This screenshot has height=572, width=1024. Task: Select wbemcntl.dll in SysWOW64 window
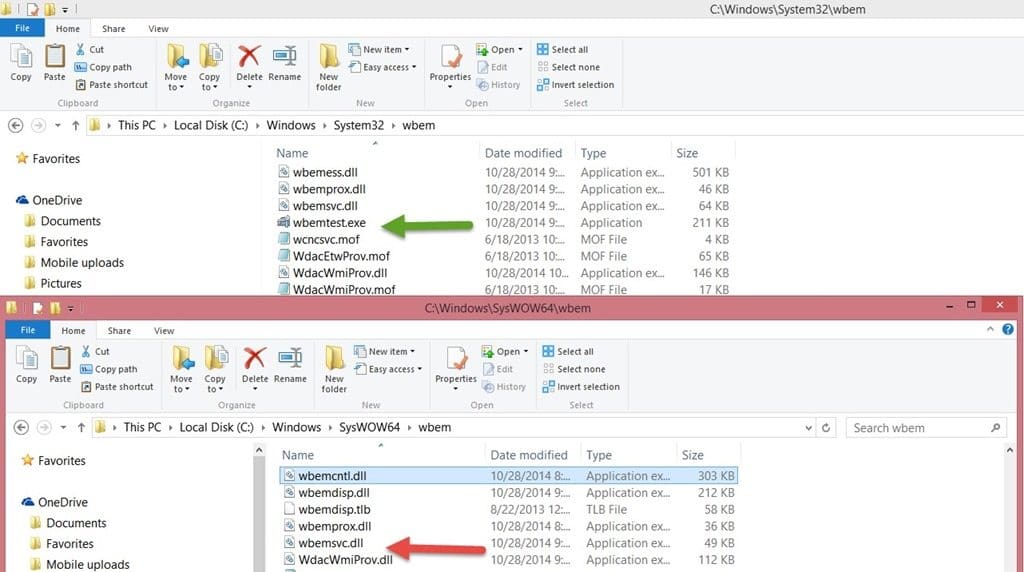point(509,476)
